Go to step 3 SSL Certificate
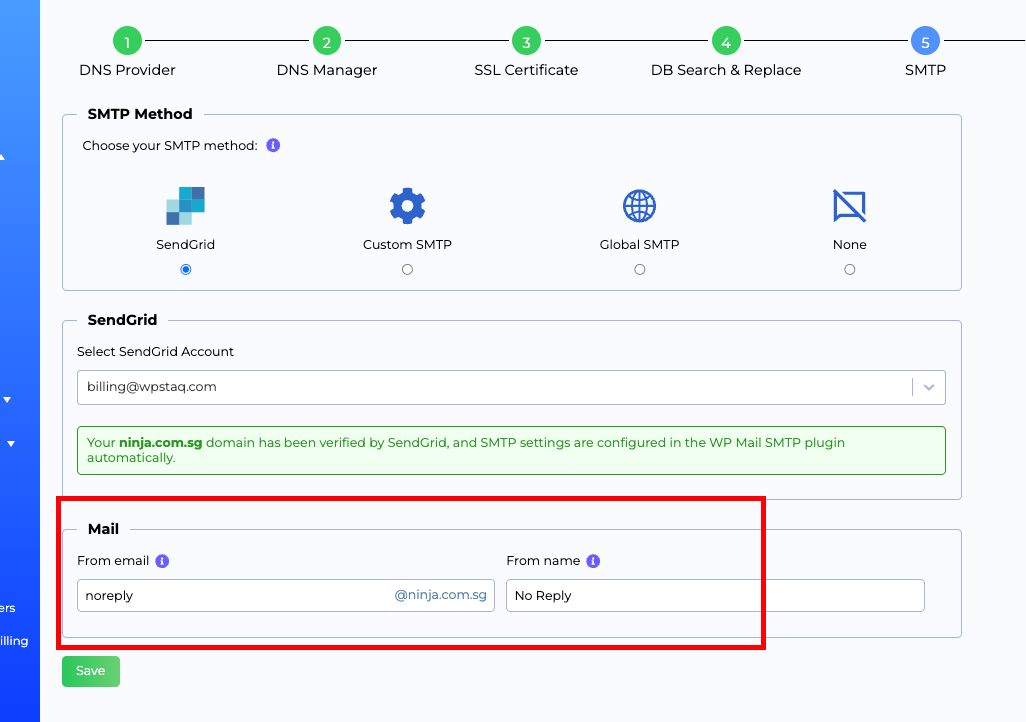This screenshot has width=1026, height=722. click(526, 41)
